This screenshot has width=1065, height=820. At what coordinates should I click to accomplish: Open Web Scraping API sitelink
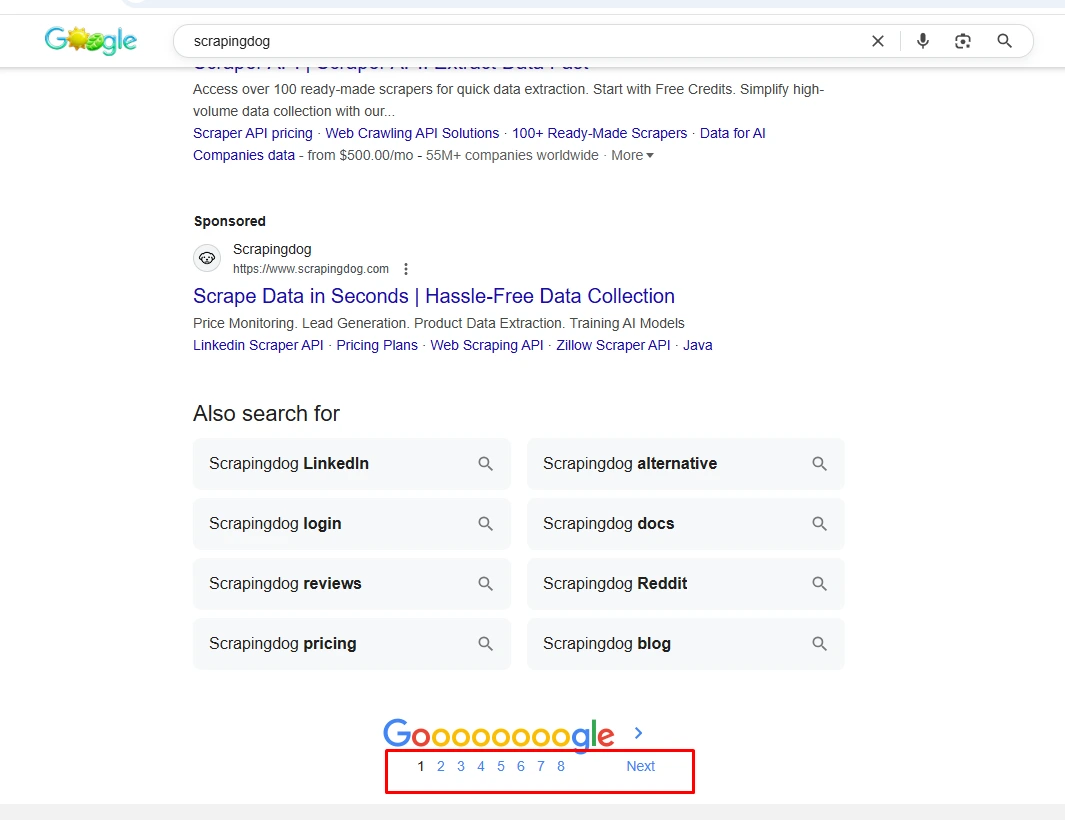(487, 345)
